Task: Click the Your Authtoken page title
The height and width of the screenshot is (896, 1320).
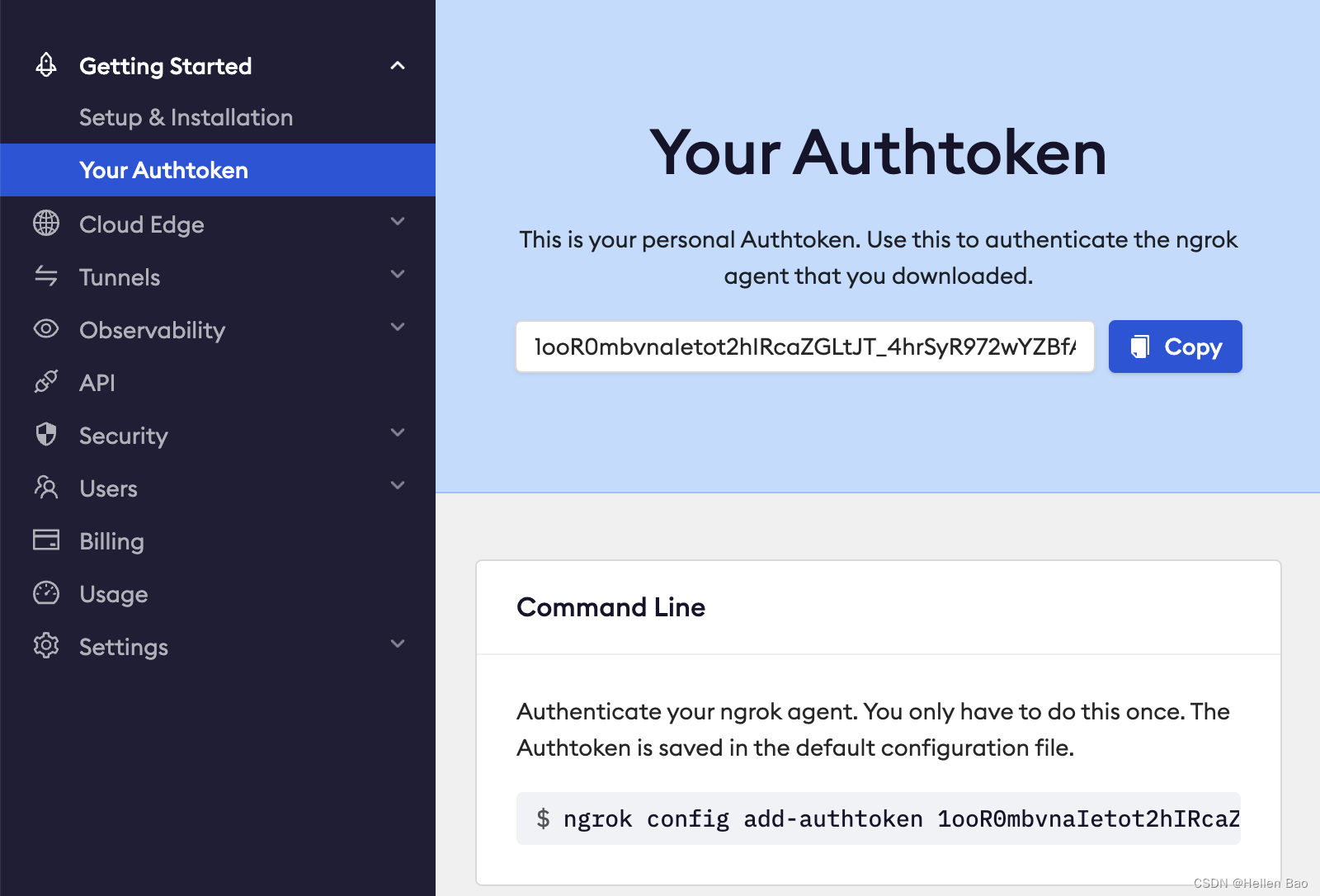Action: coord(878,153)
